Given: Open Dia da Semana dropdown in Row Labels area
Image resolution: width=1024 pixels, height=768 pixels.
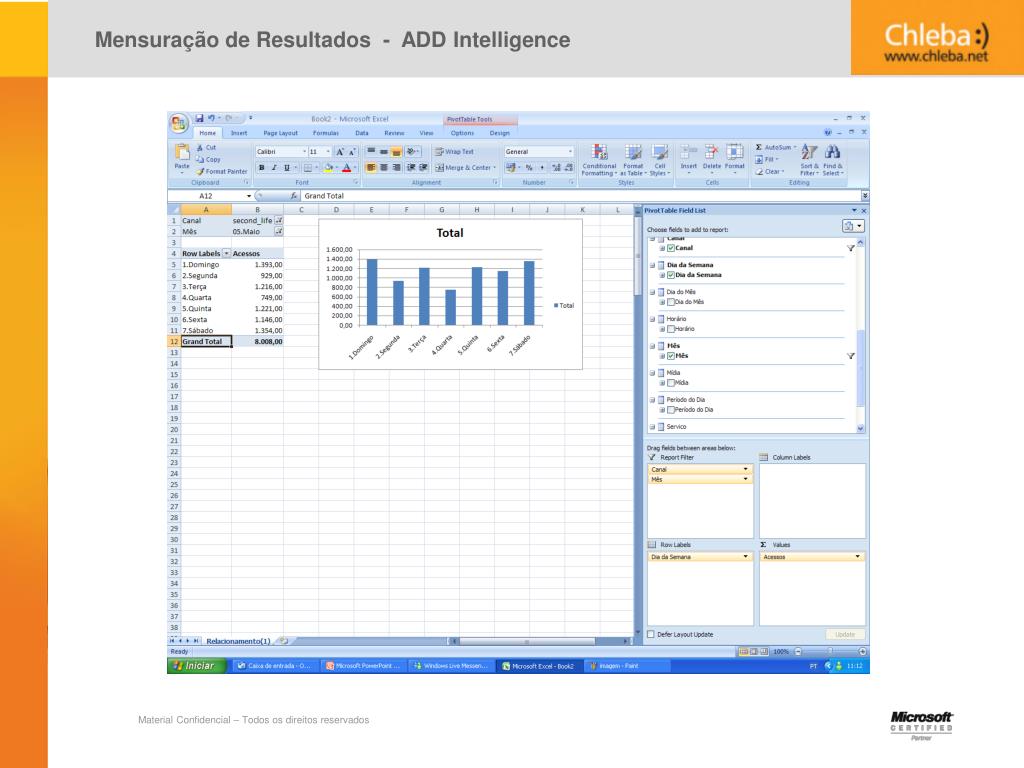Looking at the screenshot, I should click(745, 557).
